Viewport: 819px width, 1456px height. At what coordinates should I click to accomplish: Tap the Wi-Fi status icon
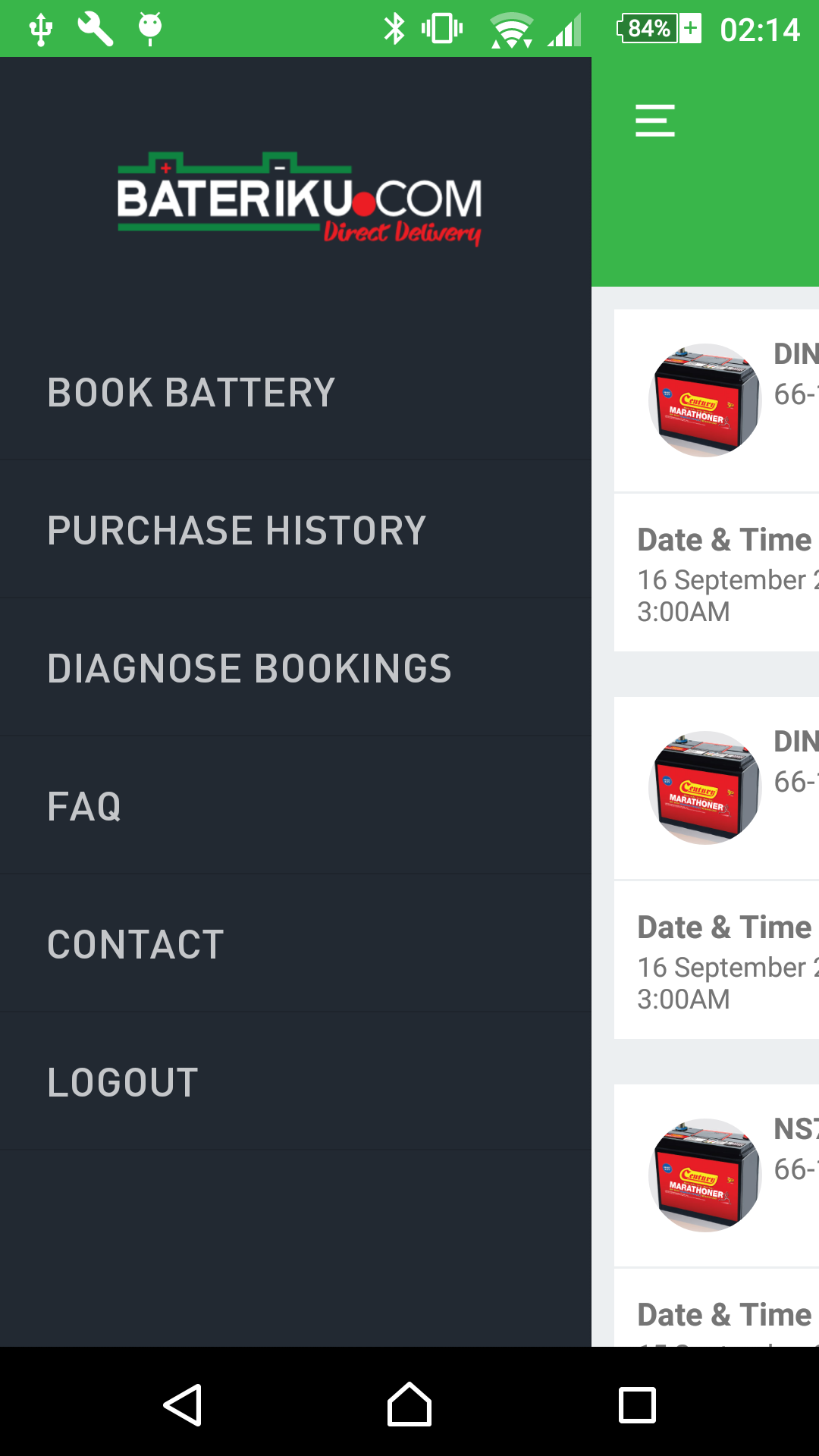click(511, 30)
